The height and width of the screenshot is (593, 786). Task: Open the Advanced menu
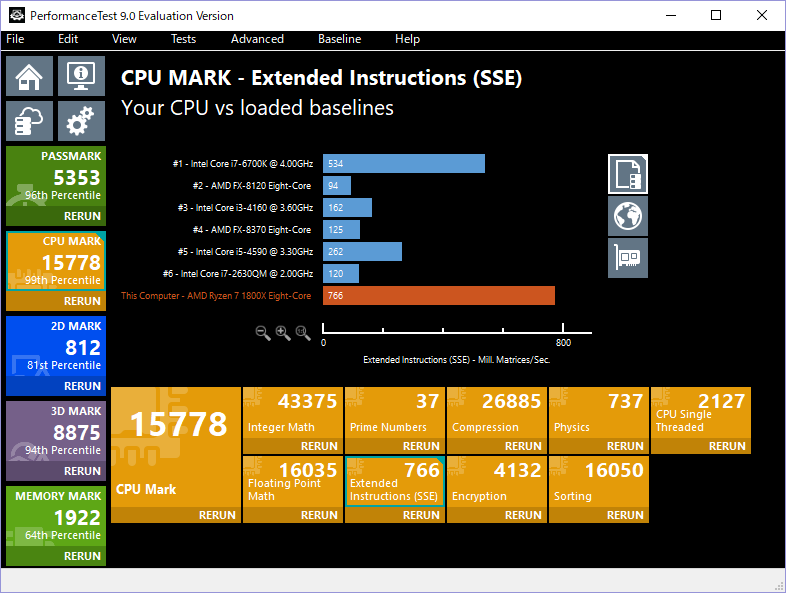pyautogui.click(x=257, y=39)
